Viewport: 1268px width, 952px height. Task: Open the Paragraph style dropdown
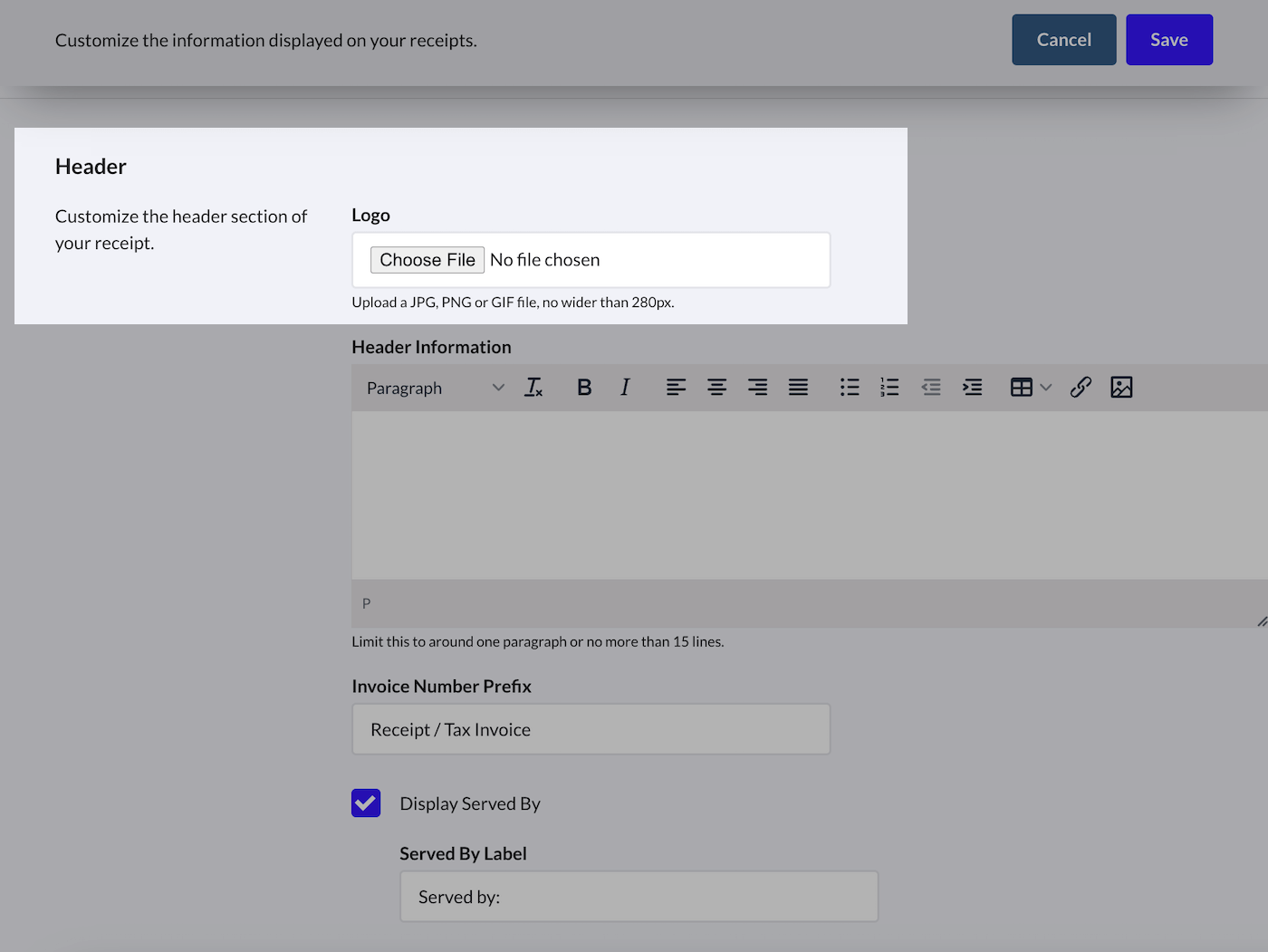(435, 388)
